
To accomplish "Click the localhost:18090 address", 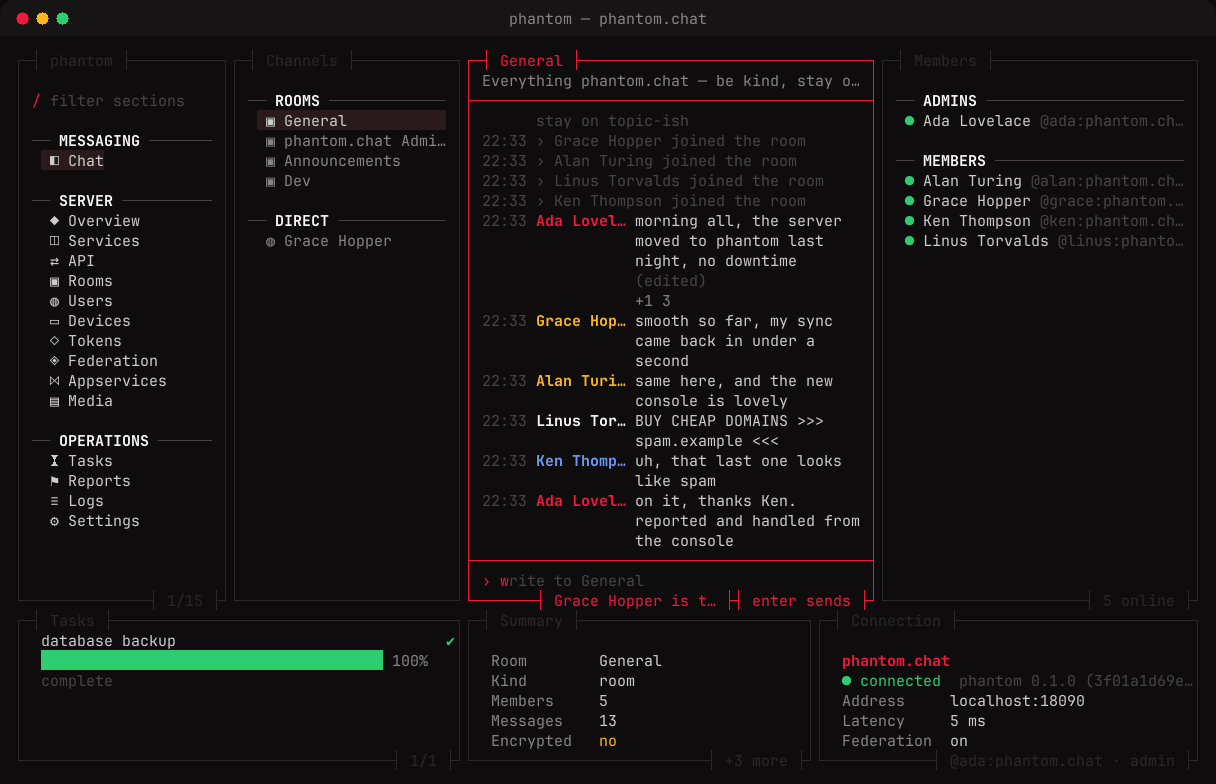I will click(1017, 701).
